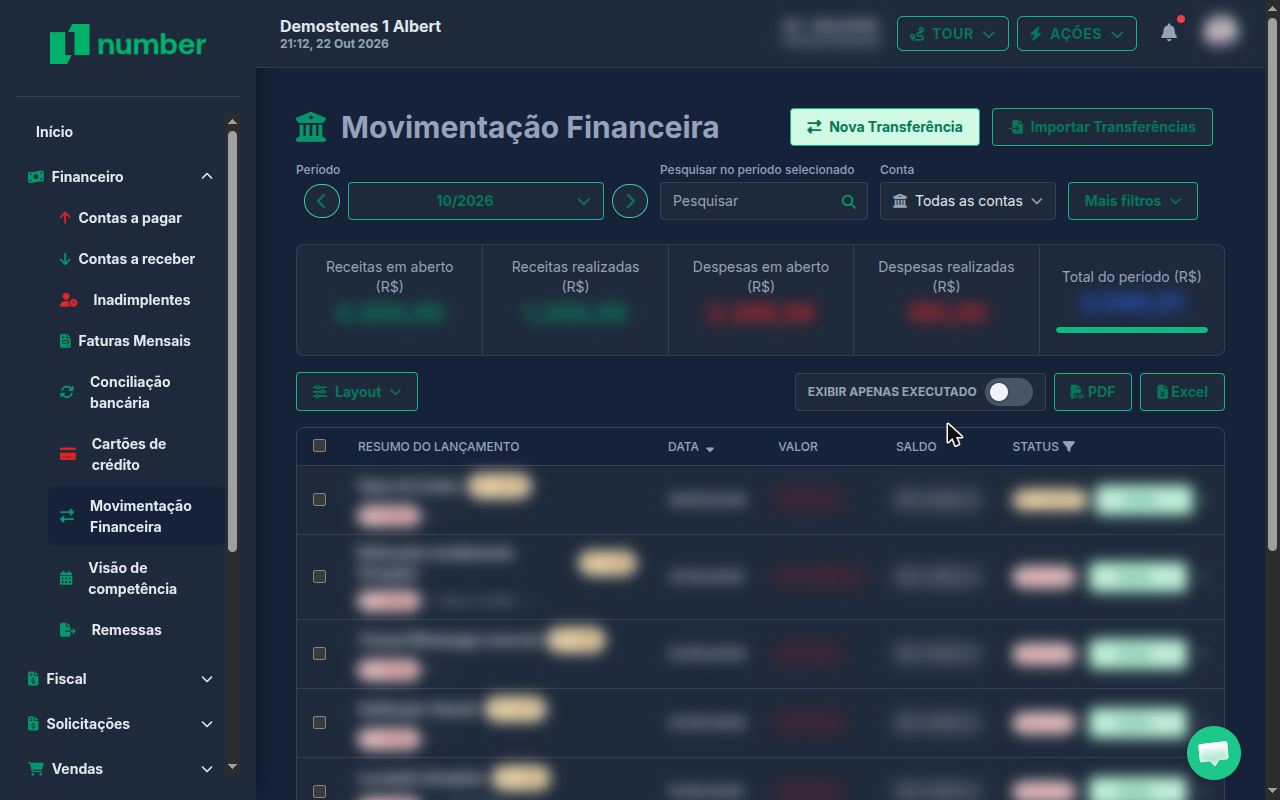This screenshot has width=1280, height=800.
Task: Tick the fourth table row checkbox
Action: pyautogui.click(x=319, y=722)
